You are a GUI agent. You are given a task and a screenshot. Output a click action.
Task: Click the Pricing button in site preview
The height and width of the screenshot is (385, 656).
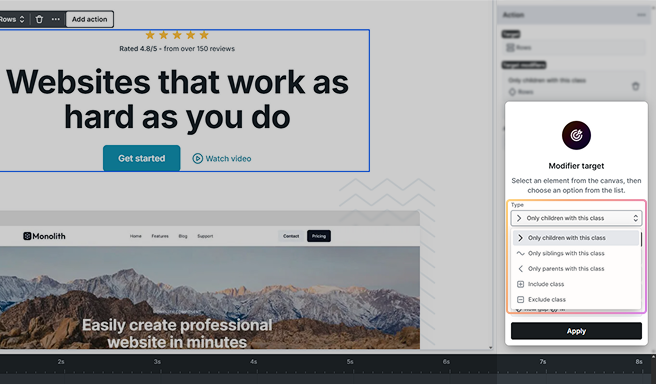tap(319, 236)
